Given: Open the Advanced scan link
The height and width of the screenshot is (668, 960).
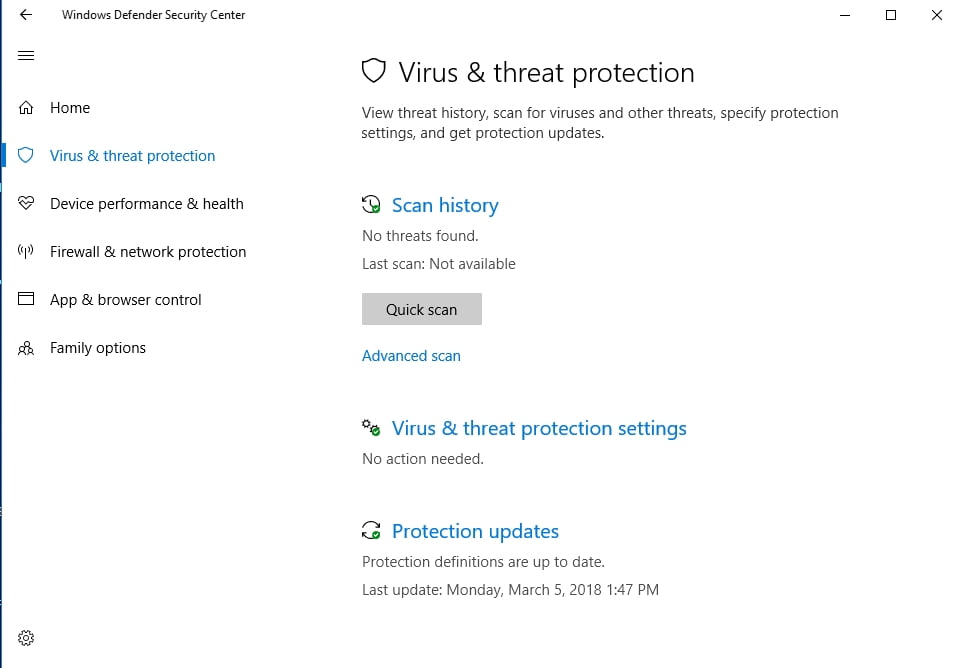Looking at the screenshot, I should point(411,355).
